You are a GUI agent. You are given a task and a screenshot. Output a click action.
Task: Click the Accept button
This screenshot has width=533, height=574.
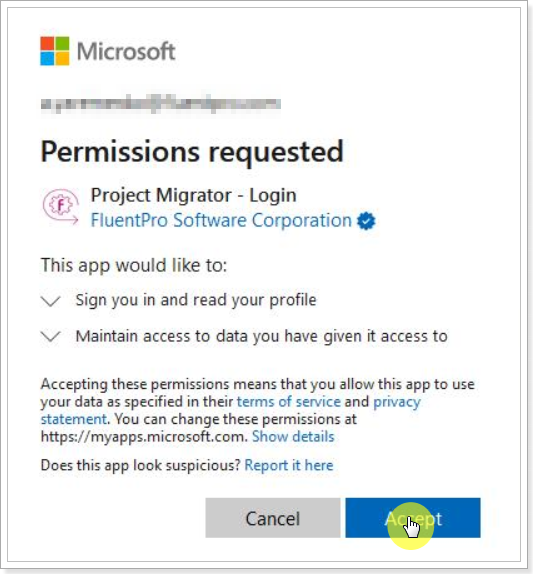pos(413,518)
